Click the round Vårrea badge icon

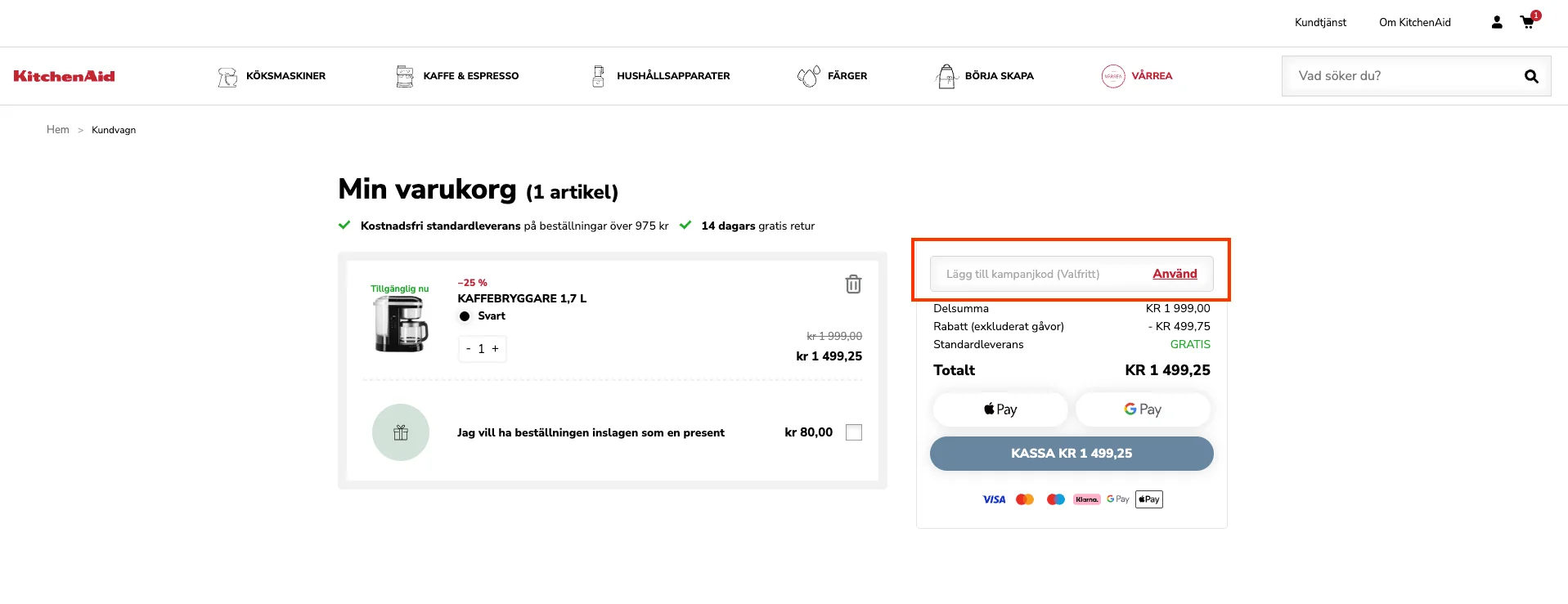(x=1113, y=76)
